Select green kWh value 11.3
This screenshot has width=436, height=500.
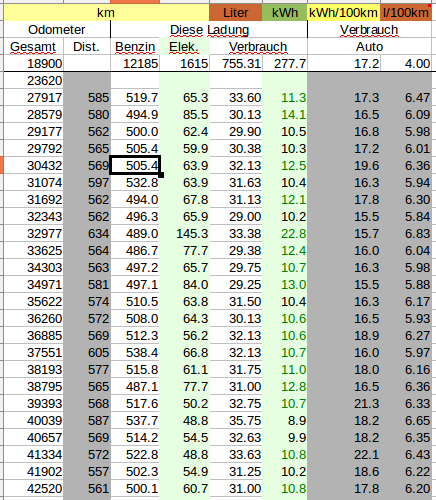(285, 98)
